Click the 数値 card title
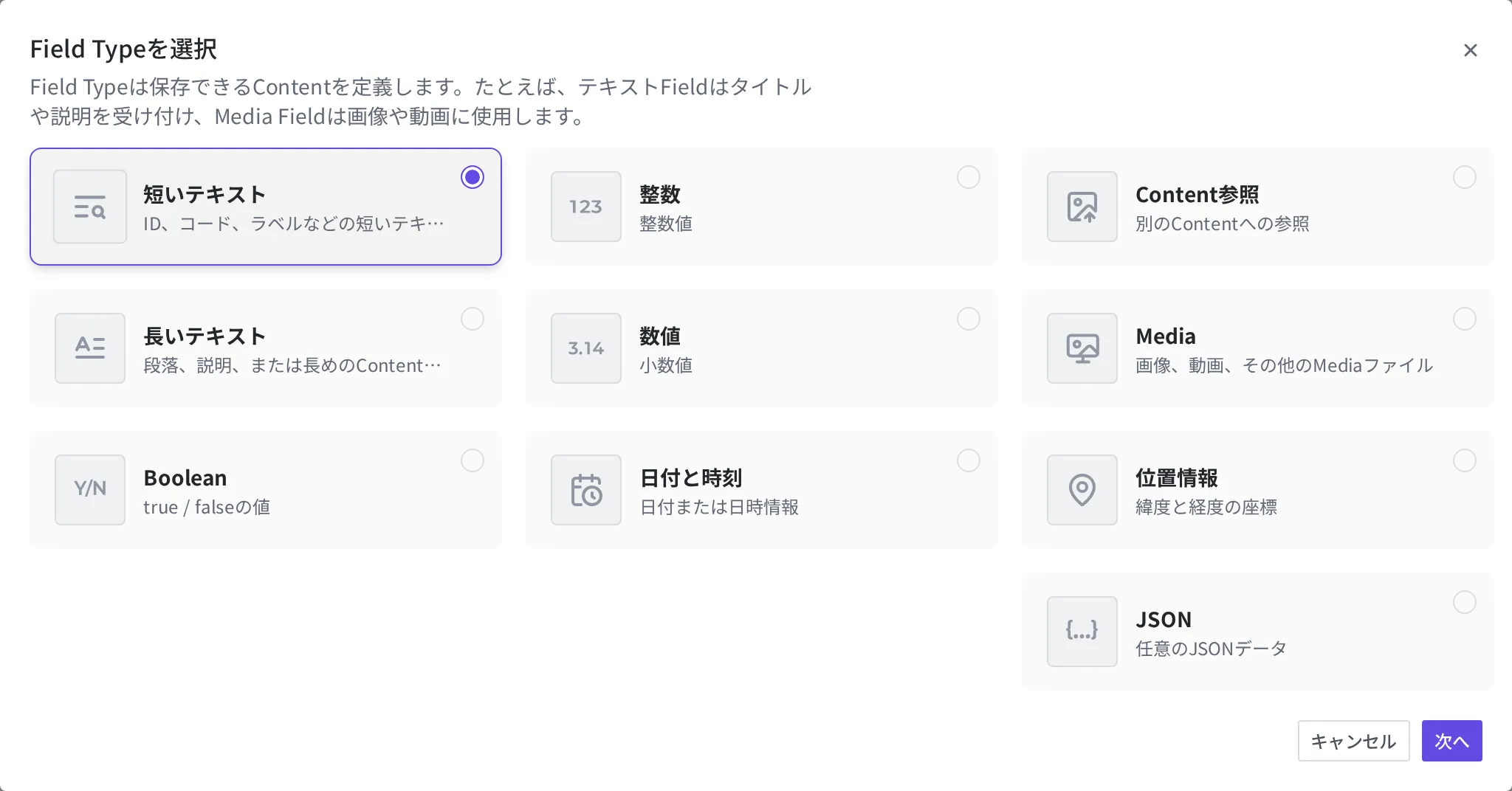This screenshot has width=1512, height=791. [x=660, y=336]
